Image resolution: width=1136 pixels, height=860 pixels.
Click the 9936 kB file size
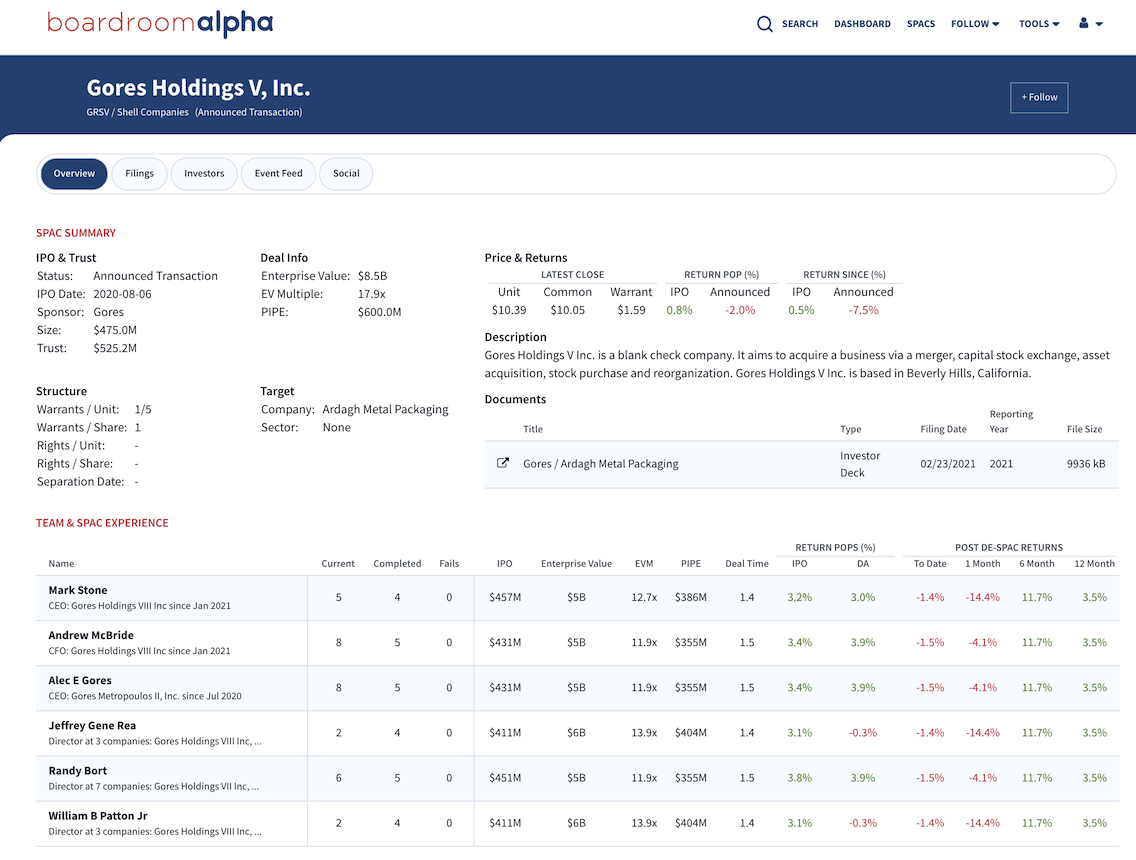pyautogui.click(x=1086, y=464)
